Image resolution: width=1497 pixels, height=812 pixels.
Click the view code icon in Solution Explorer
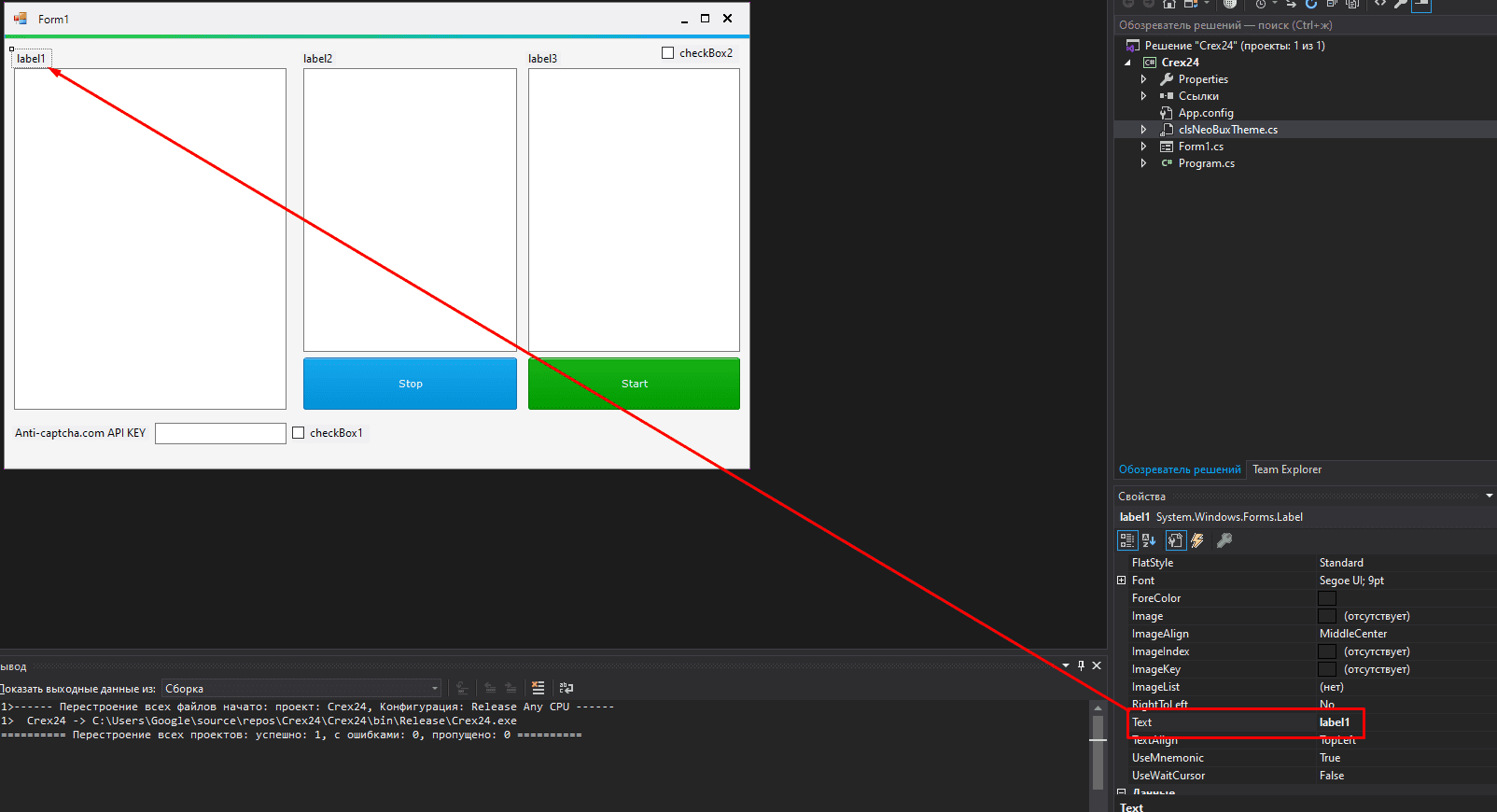(x=1380, y=4)
